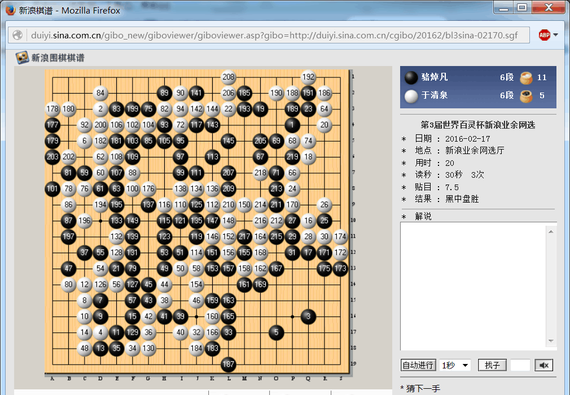Minimize the Firefox window

[x=504, y=7]
